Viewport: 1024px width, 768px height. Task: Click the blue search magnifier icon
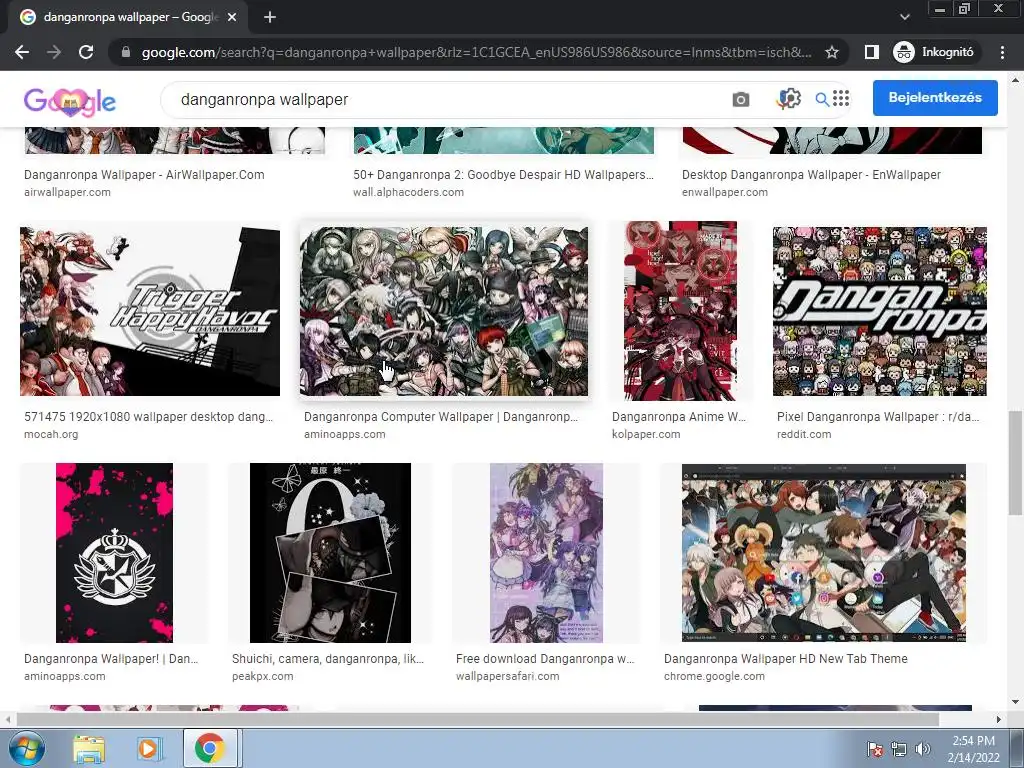[822, 99]
